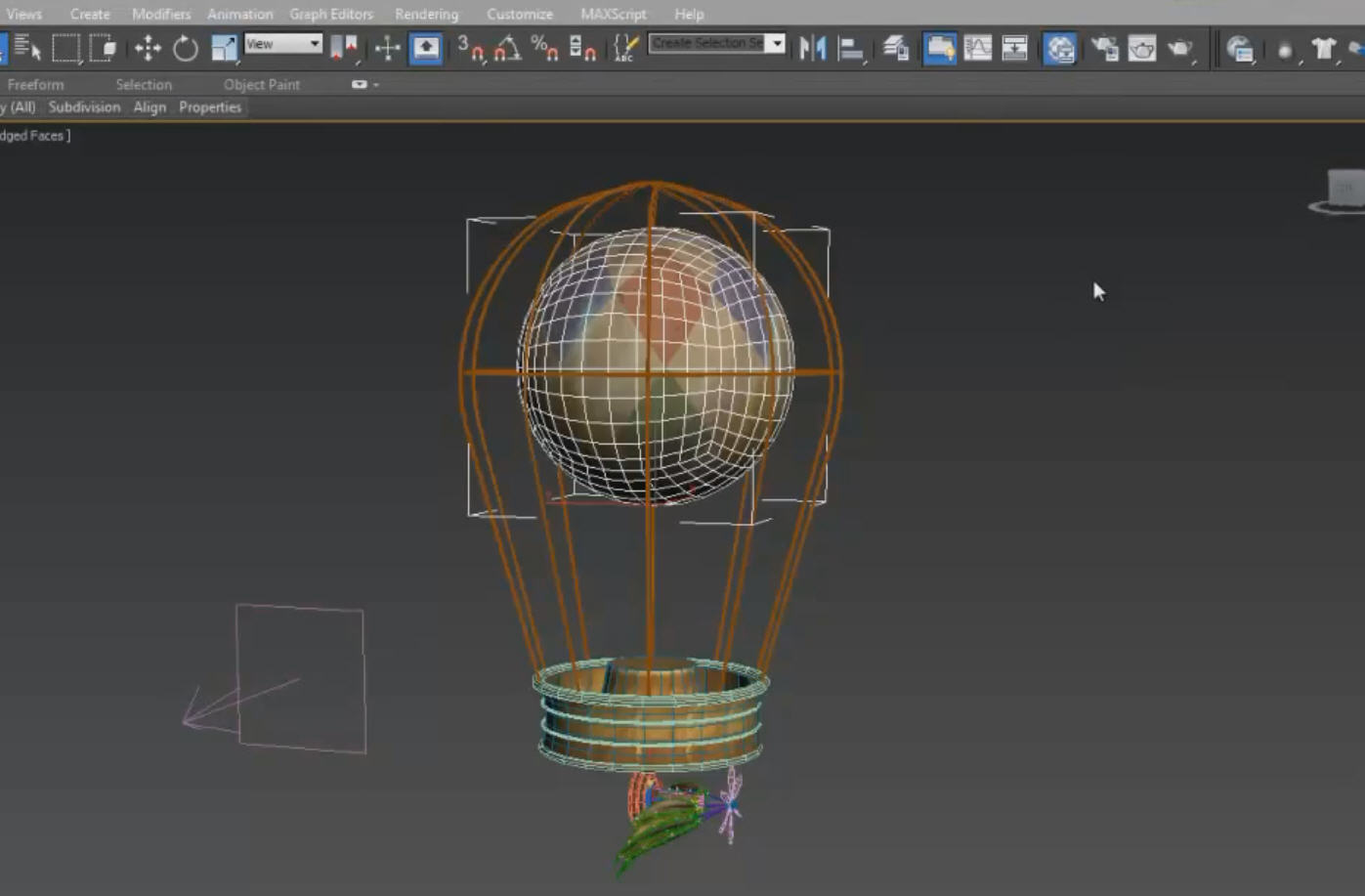
Task: Toggle the Graphite Modeling Tools ribbon
Action: 939,47
